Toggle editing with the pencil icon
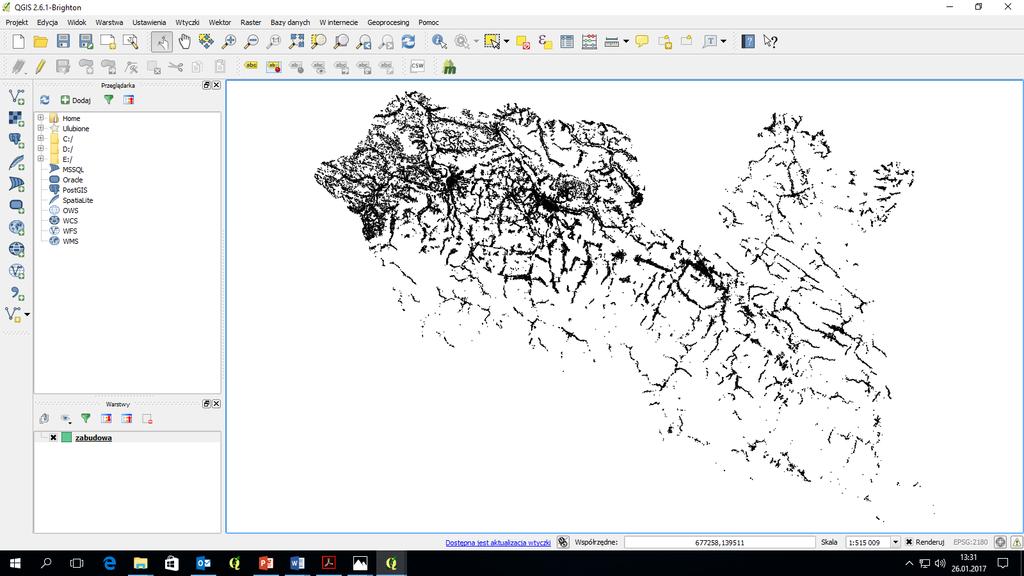 click(x=40, y=67)
